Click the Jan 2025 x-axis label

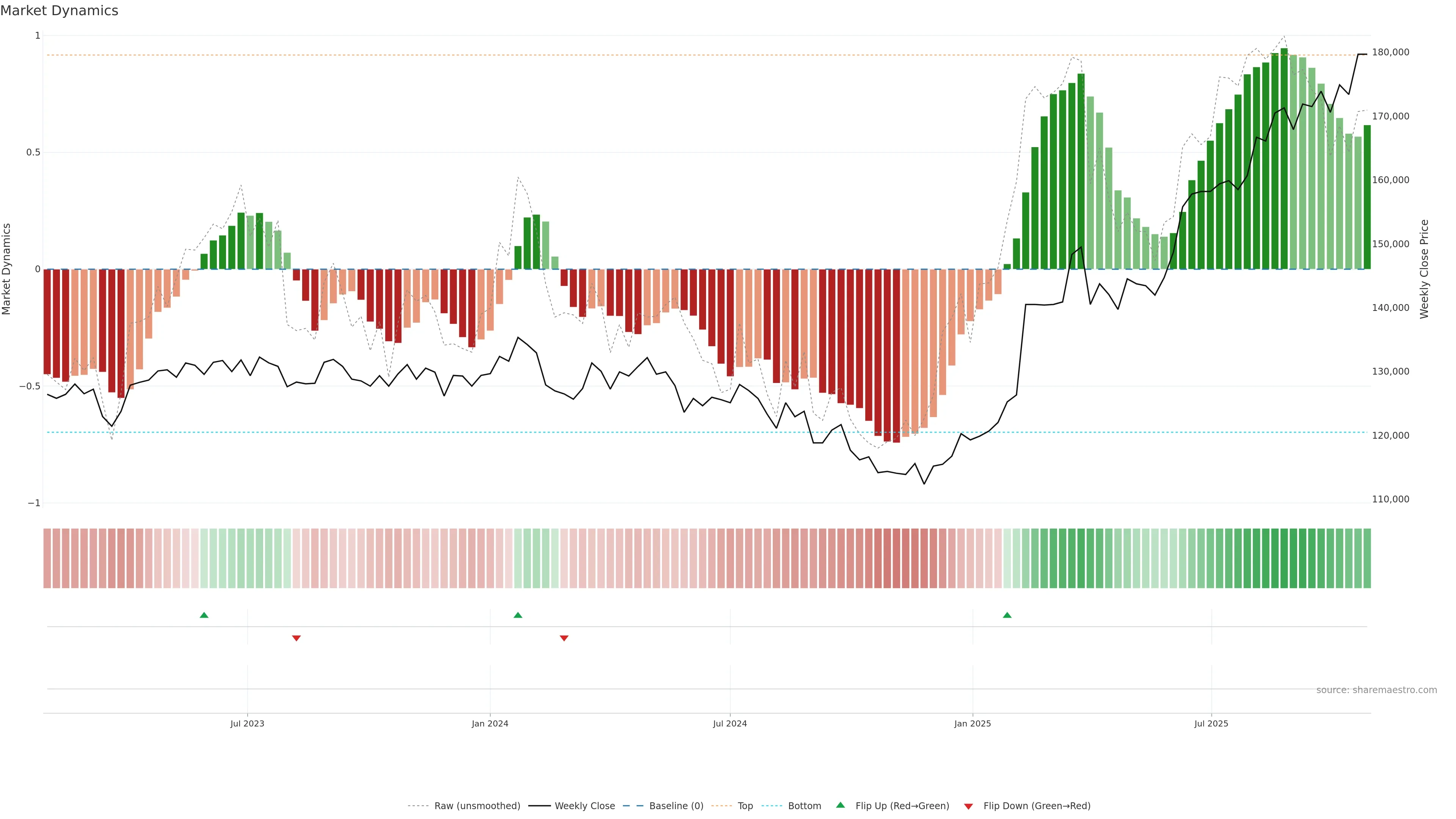tap(972, 723)
